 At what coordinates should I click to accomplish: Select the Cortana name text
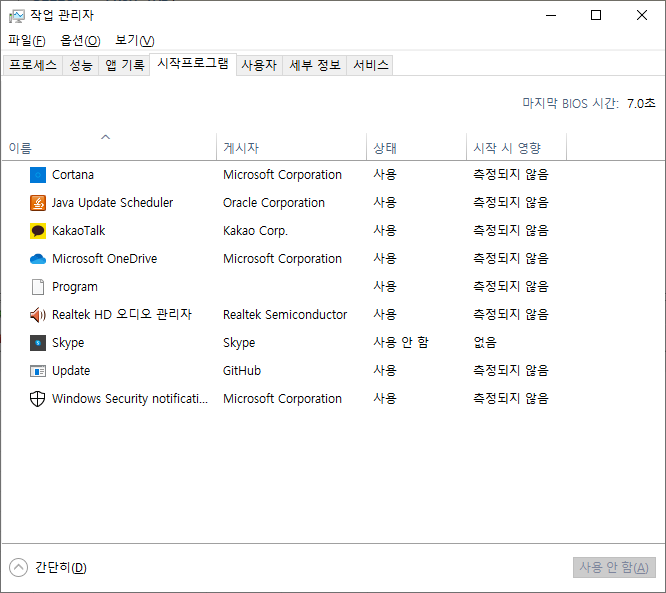(73, 175)
